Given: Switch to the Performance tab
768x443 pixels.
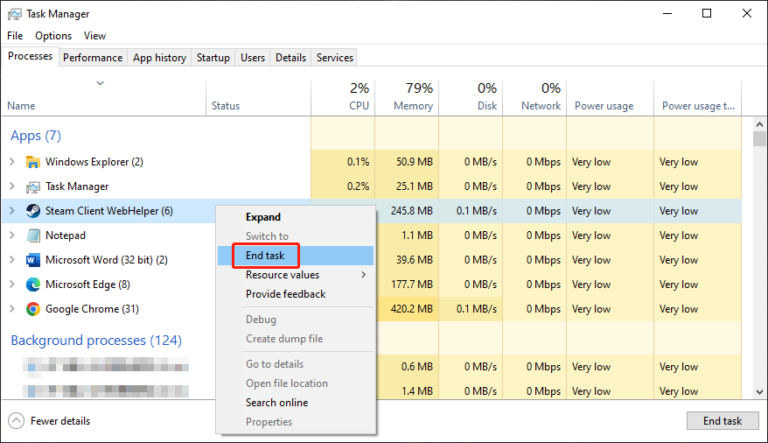Looking at the screenshot, I should 93,58.
